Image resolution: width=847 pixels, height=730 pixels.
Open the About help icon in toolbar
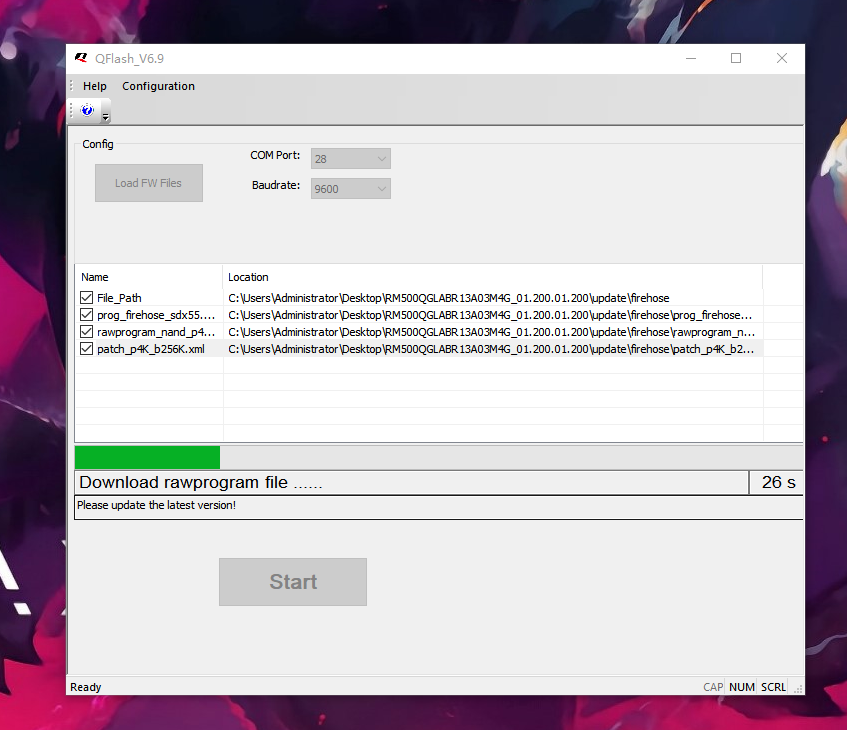click(x=87, y=110)
